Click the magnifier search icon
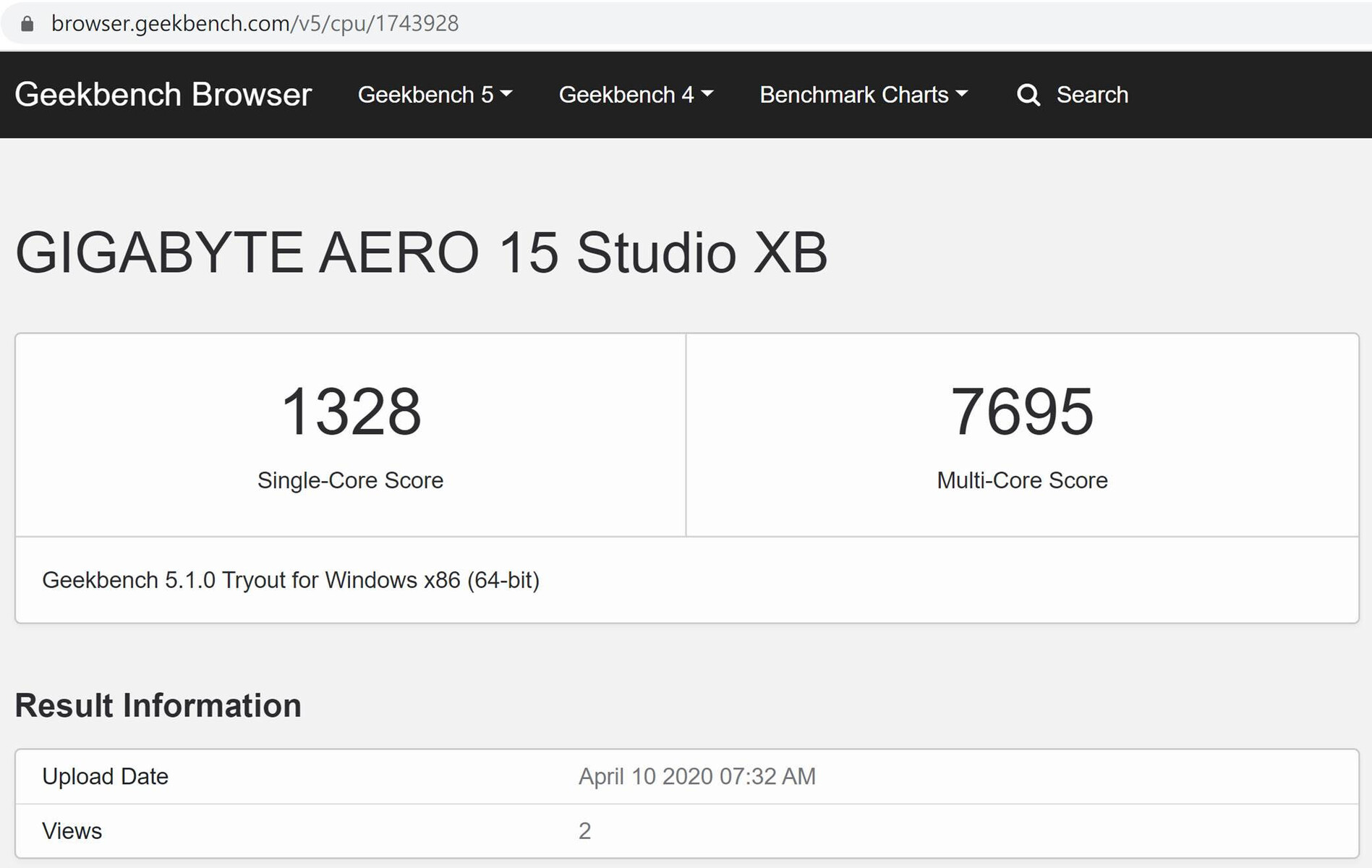 pyautogui.click(x=1028, y=95)
